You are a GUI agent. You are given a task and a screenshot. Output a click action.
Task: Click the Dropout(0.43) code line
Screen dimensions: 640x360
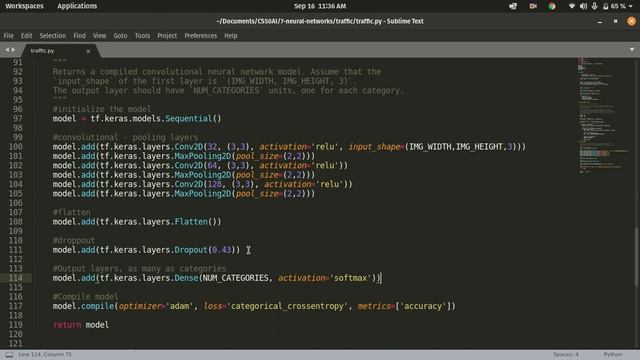[x=146, y=250]
